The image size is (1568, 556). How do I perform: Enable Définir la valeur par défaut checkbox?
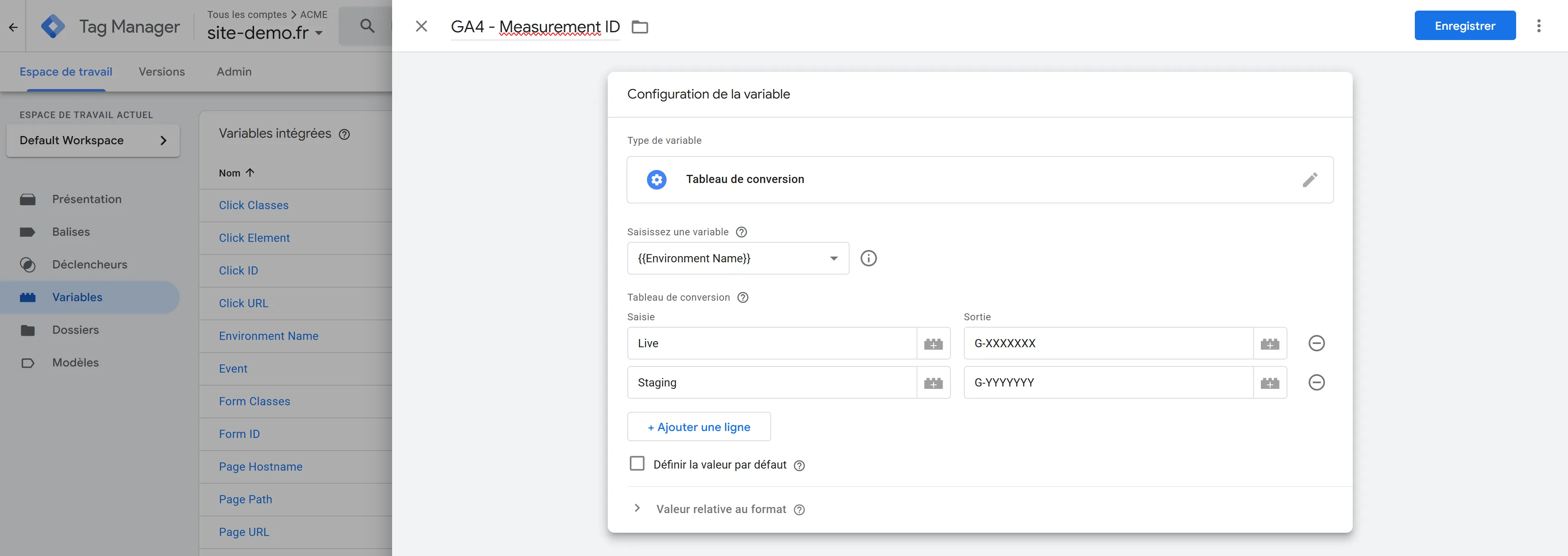click(637, 464)
